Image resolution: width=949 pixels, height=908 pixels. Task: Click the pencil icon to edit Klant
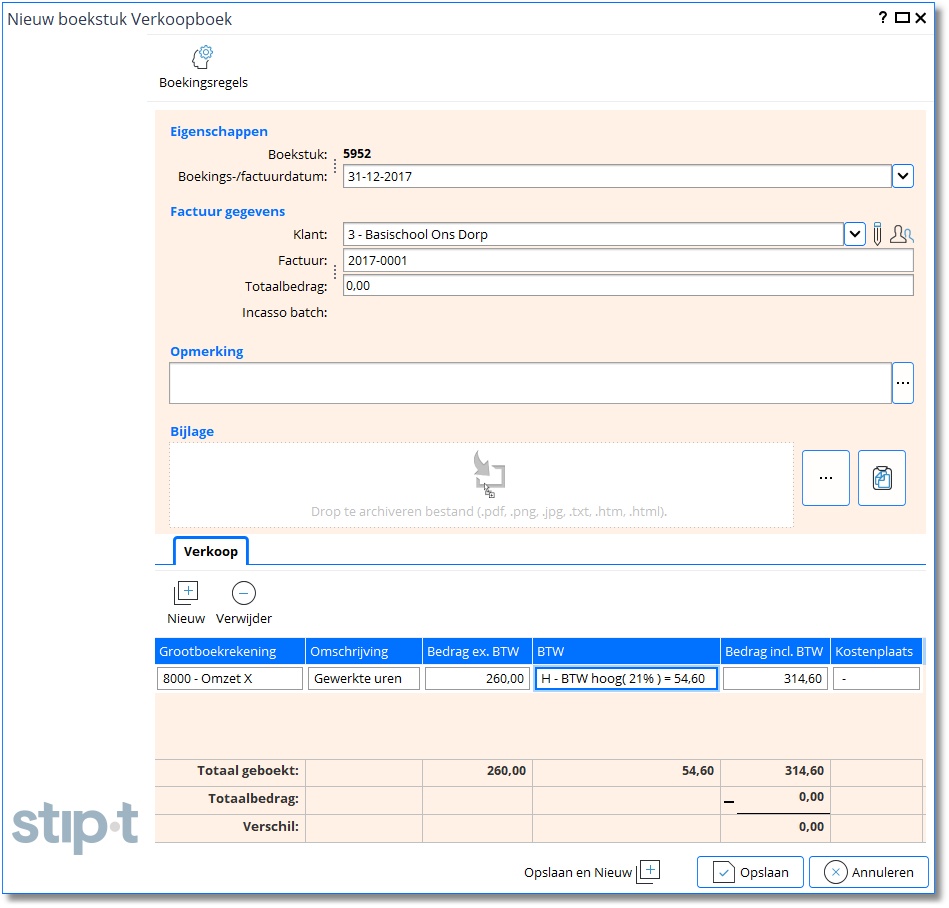(x=877, y=235)
